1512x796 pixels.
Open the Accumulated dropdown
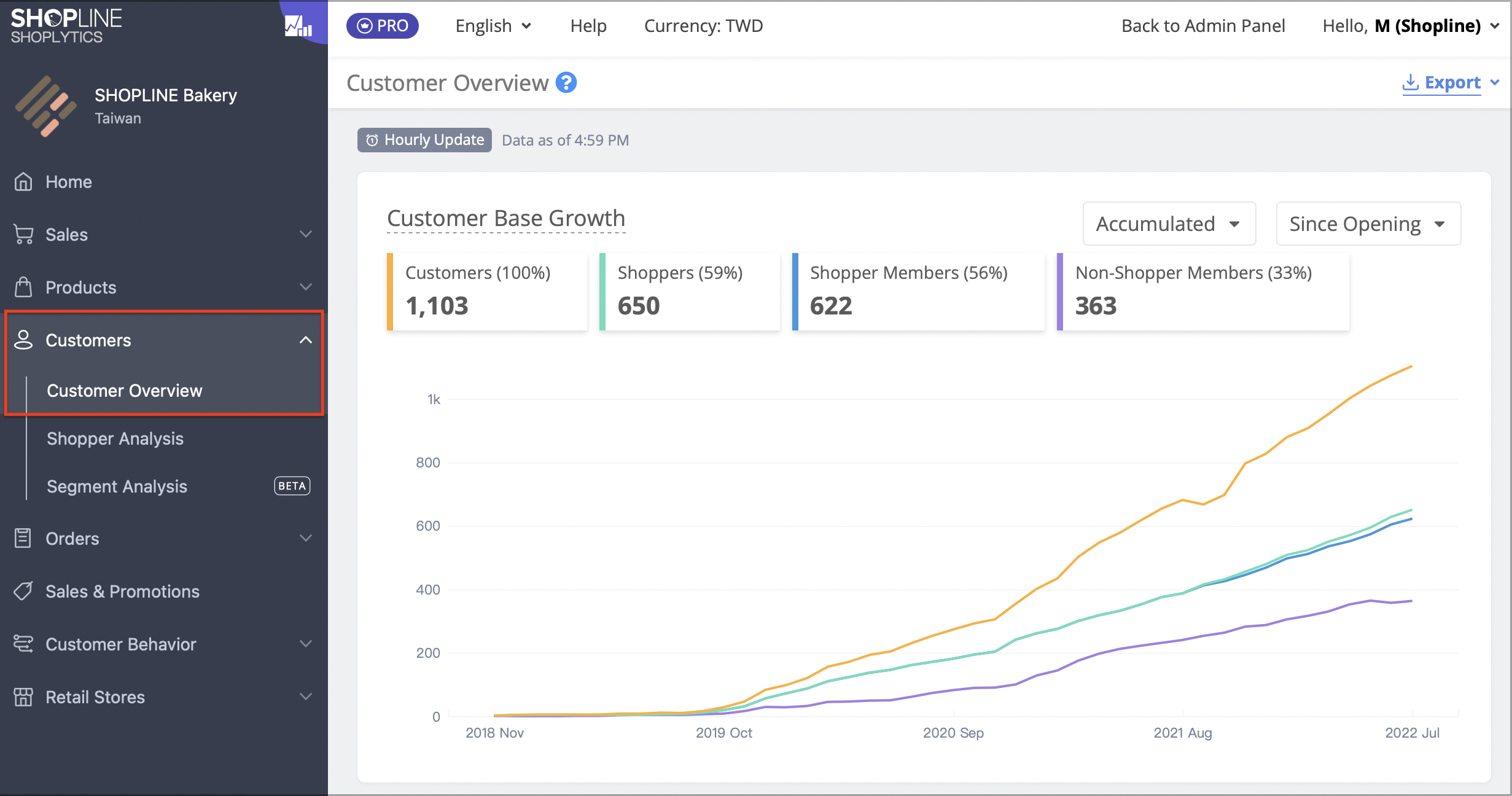click(x=1169, y=224)
